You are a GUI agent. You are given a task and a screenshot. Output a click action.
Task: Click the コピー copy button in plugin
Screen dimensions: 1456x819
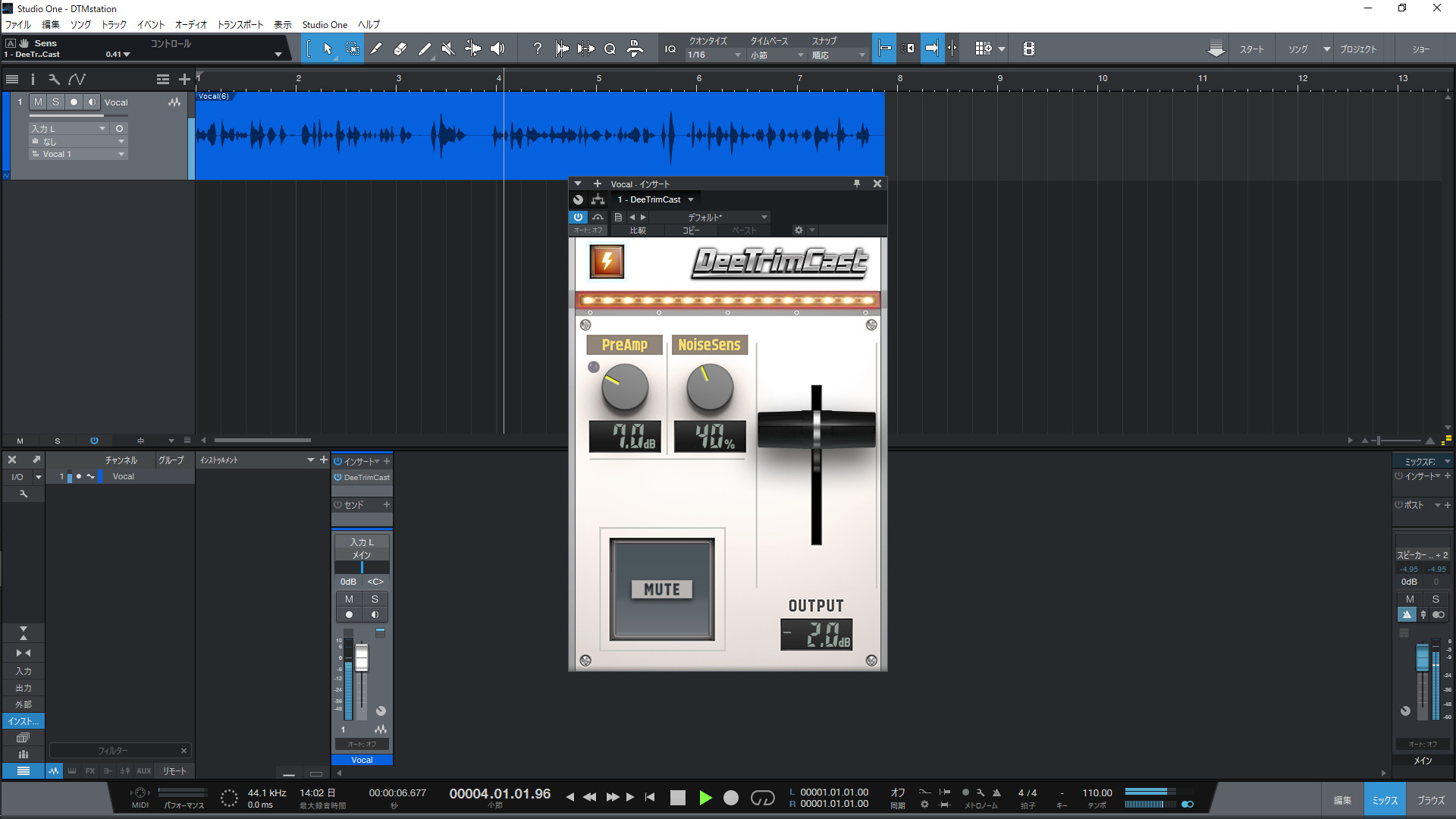(x=691, y=231)
